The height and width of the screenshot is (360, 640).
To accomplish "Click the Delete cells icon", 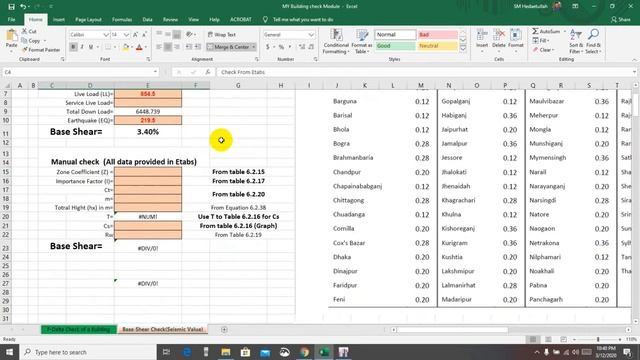I will click(499, 35).
